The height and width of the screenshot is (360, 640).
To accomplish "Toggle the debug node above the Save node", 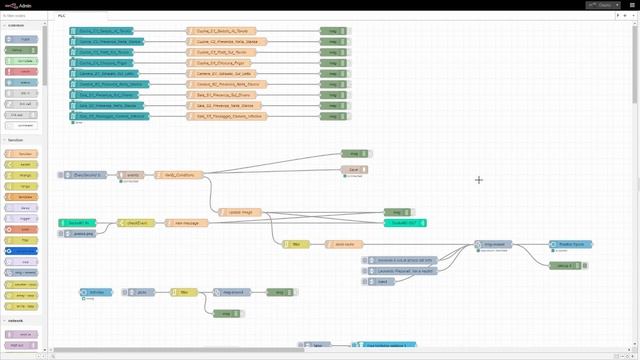I will pyautogui.click(x=370, y=154).
